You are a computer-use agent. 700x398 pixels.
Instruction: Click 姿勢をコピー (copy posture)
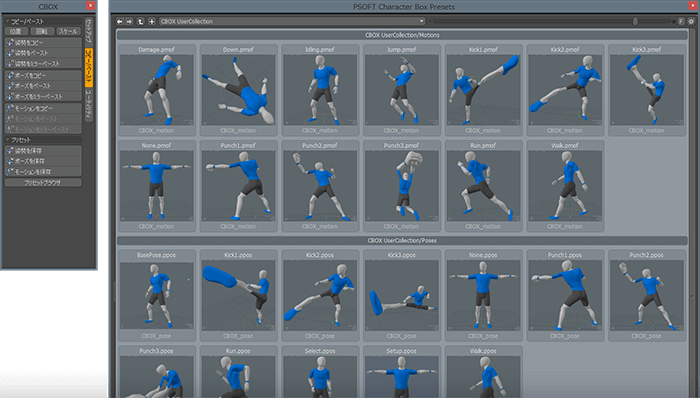[x=43, y=42]
